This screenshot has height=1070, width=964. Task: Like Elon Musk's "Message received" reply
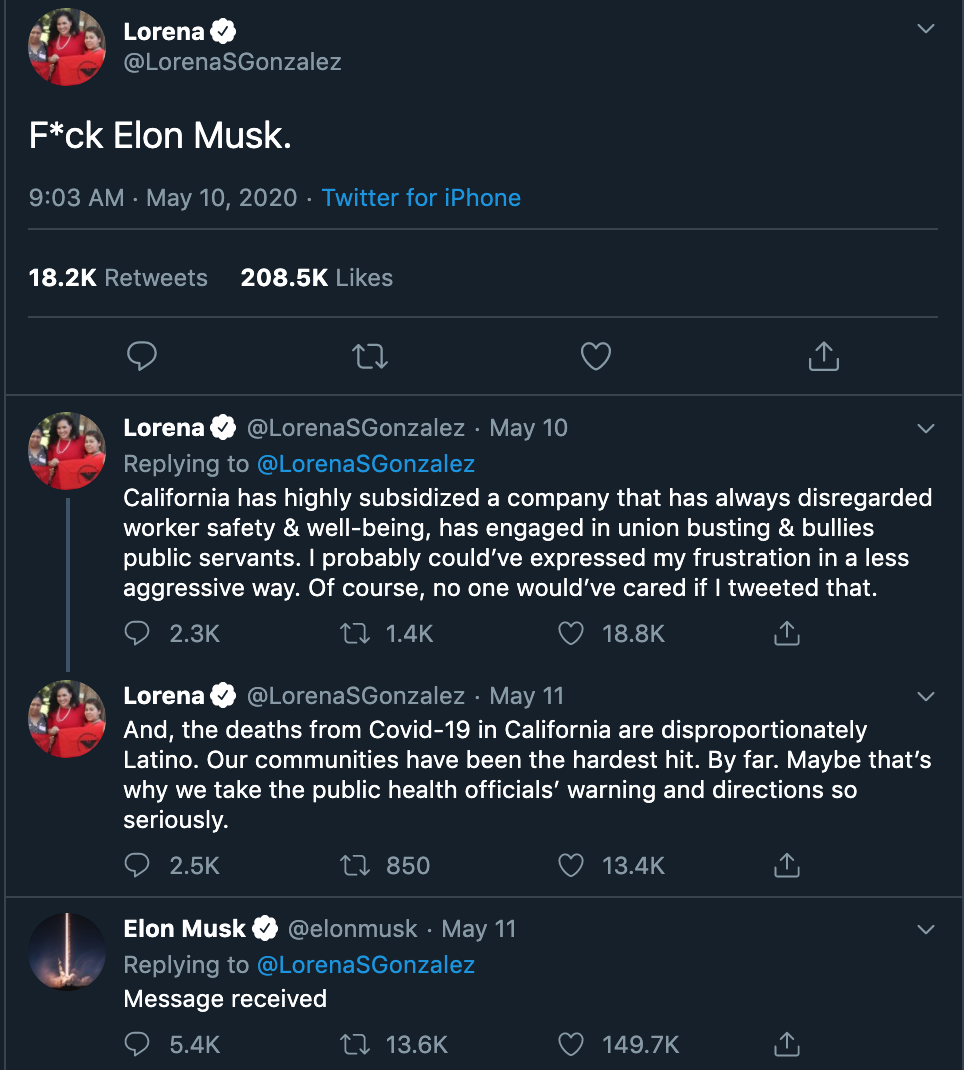tap(571, 1044)
